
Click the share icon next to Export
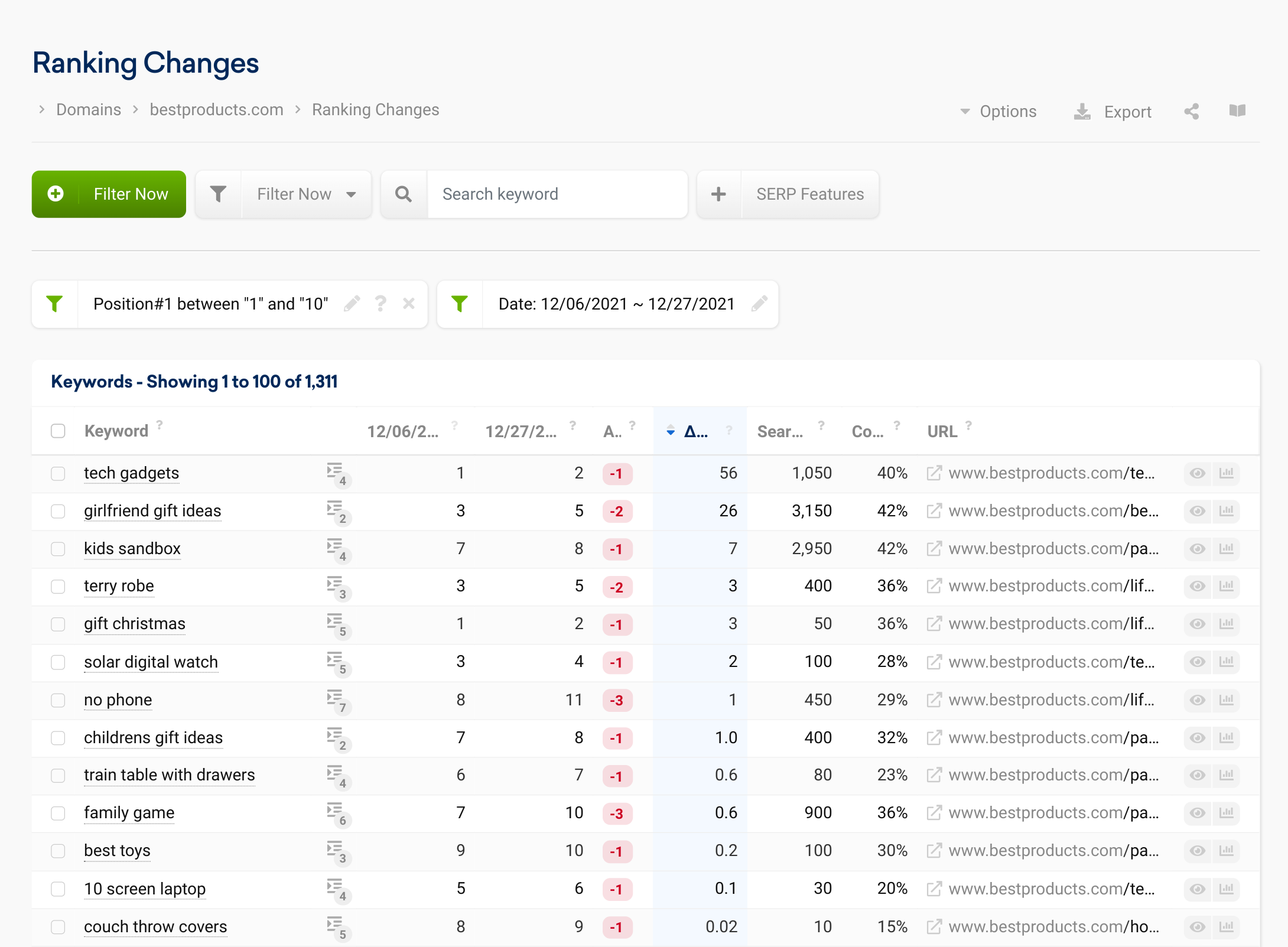(1192, 112)
